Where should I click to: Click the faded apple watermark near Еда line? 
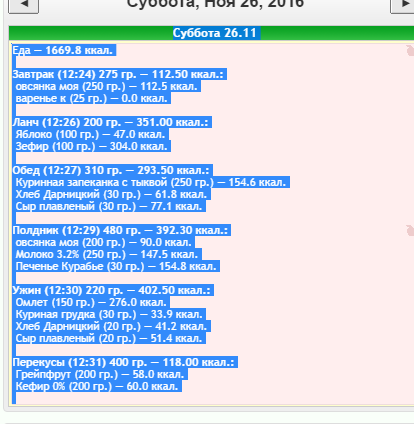(x=410, y=50)
